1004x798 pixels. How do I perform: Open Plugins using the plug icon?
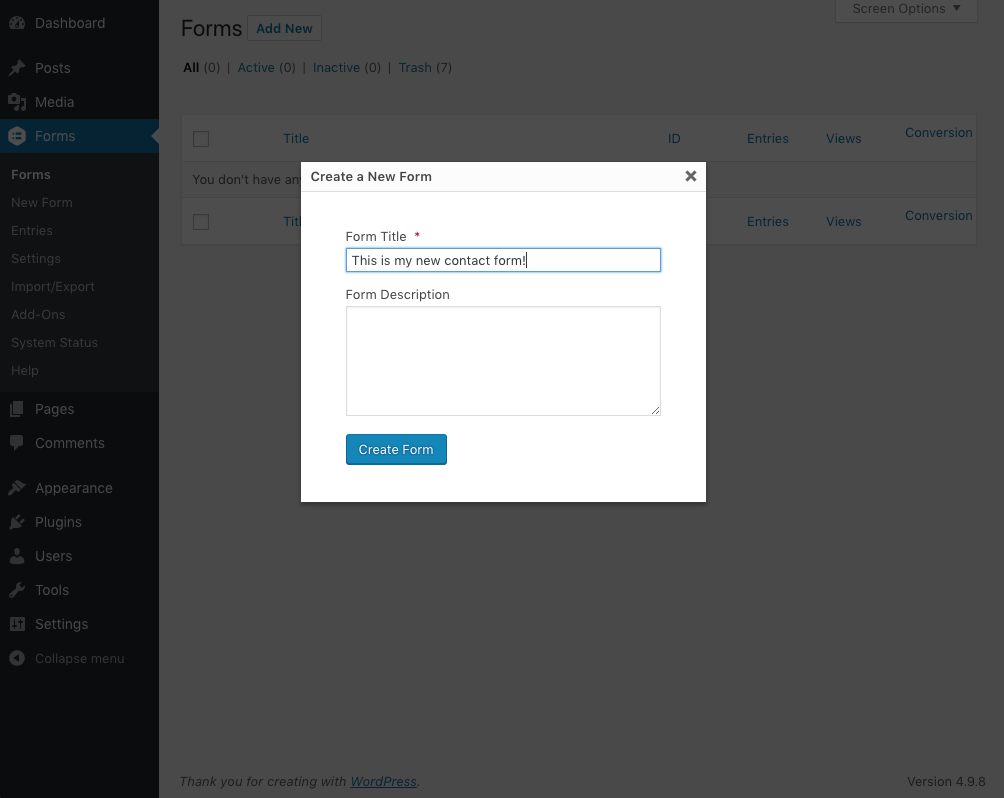tap(17, 521)
